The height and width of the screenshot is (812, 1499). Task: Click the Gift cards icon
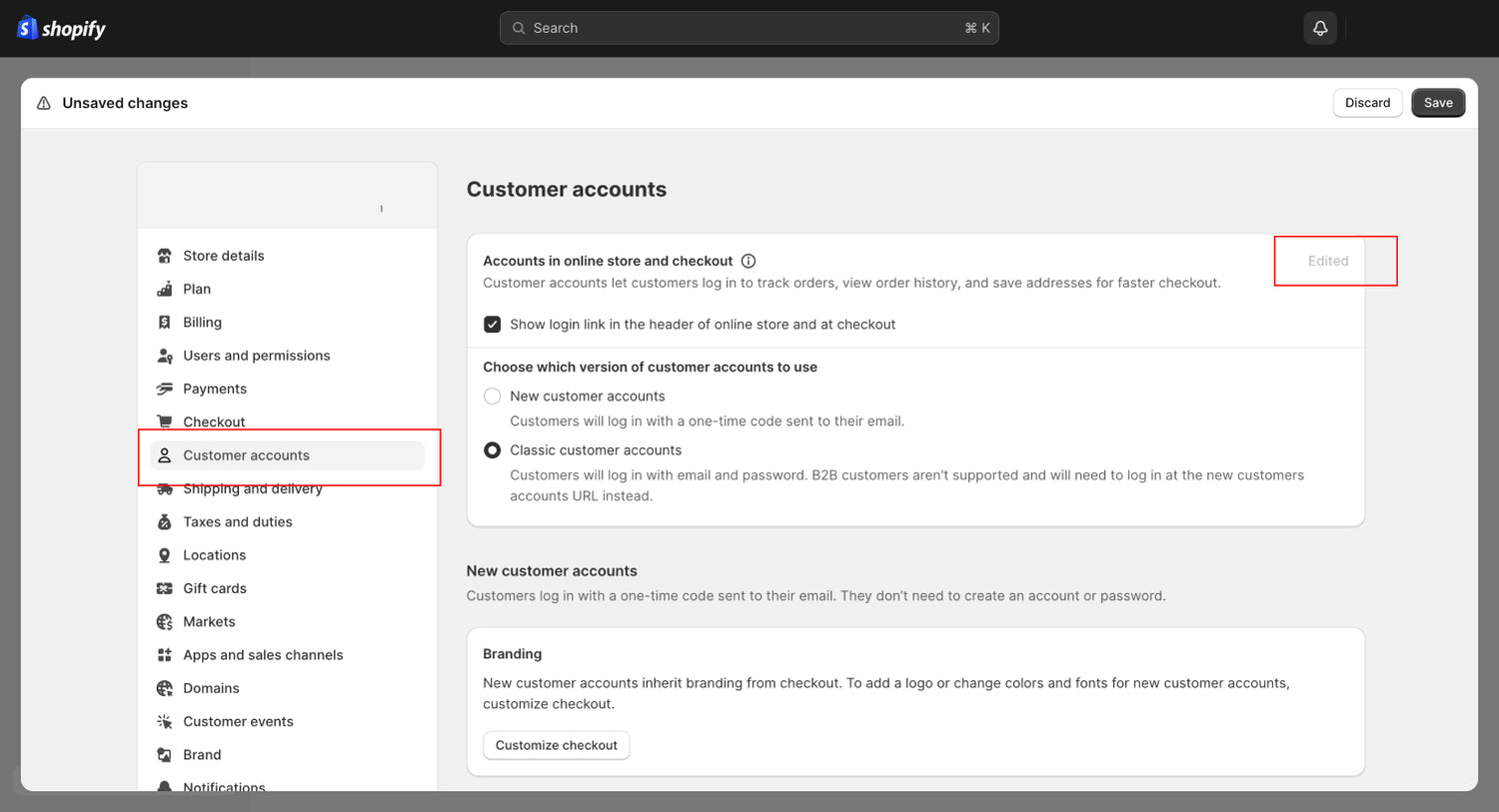(x=165, y=588)
